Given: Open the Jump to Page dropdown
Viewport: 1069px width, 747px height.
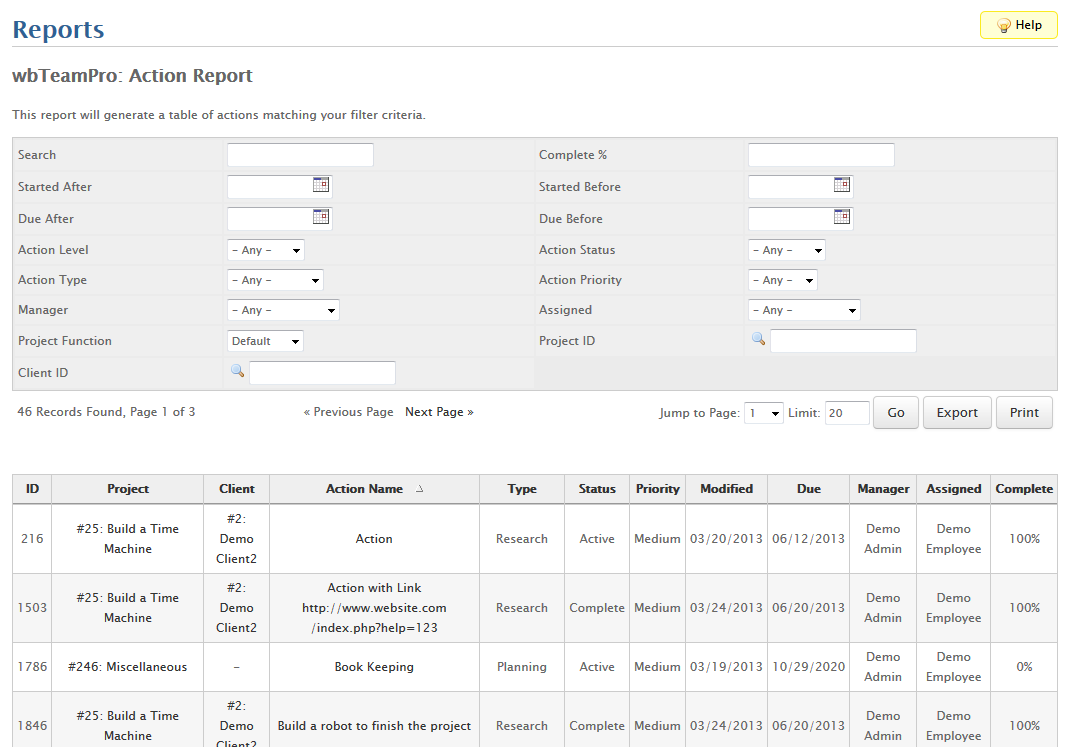Looking at the screenshot, I should [x=763, y=413].
